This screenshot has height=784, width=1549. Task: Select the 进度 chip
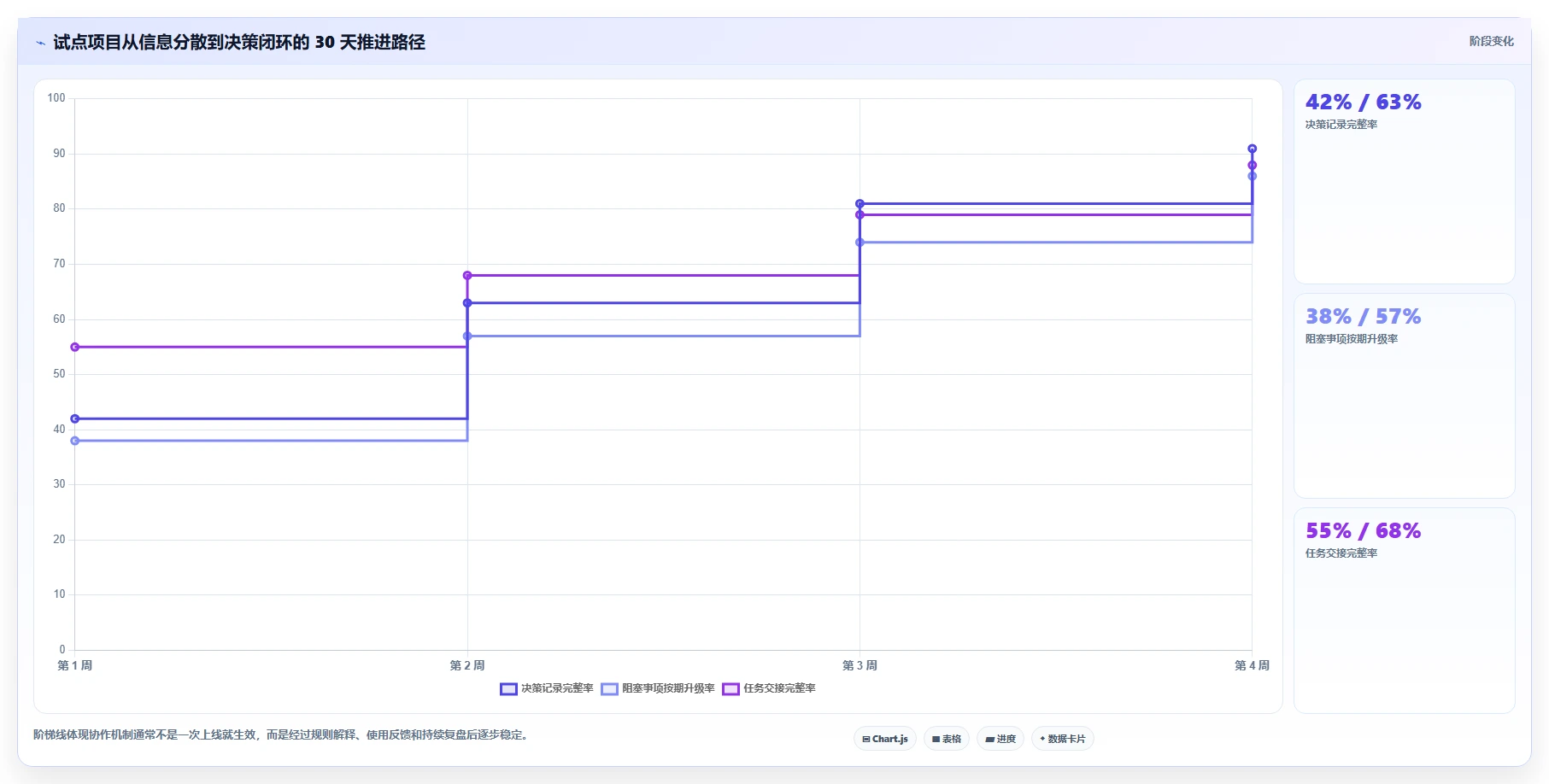point(1000,739)
